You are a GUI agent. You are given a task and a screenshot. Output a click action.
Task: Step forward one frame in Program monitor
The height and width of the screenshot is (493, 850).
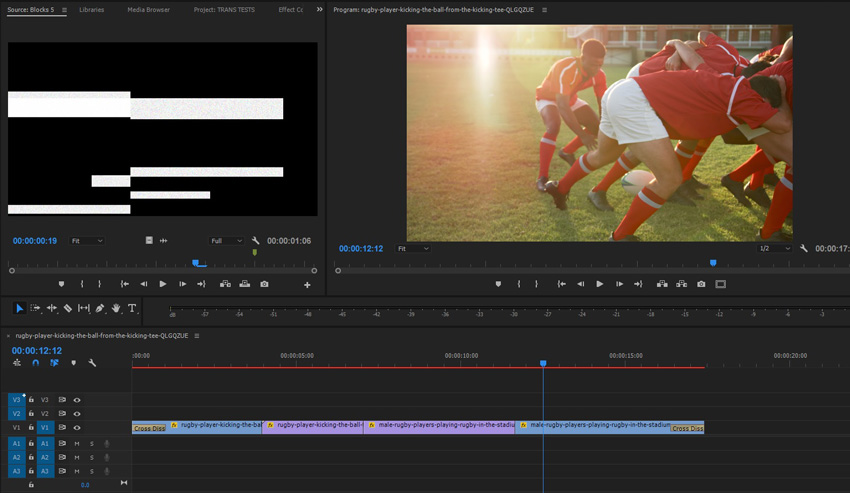click(x=619, y=284)
